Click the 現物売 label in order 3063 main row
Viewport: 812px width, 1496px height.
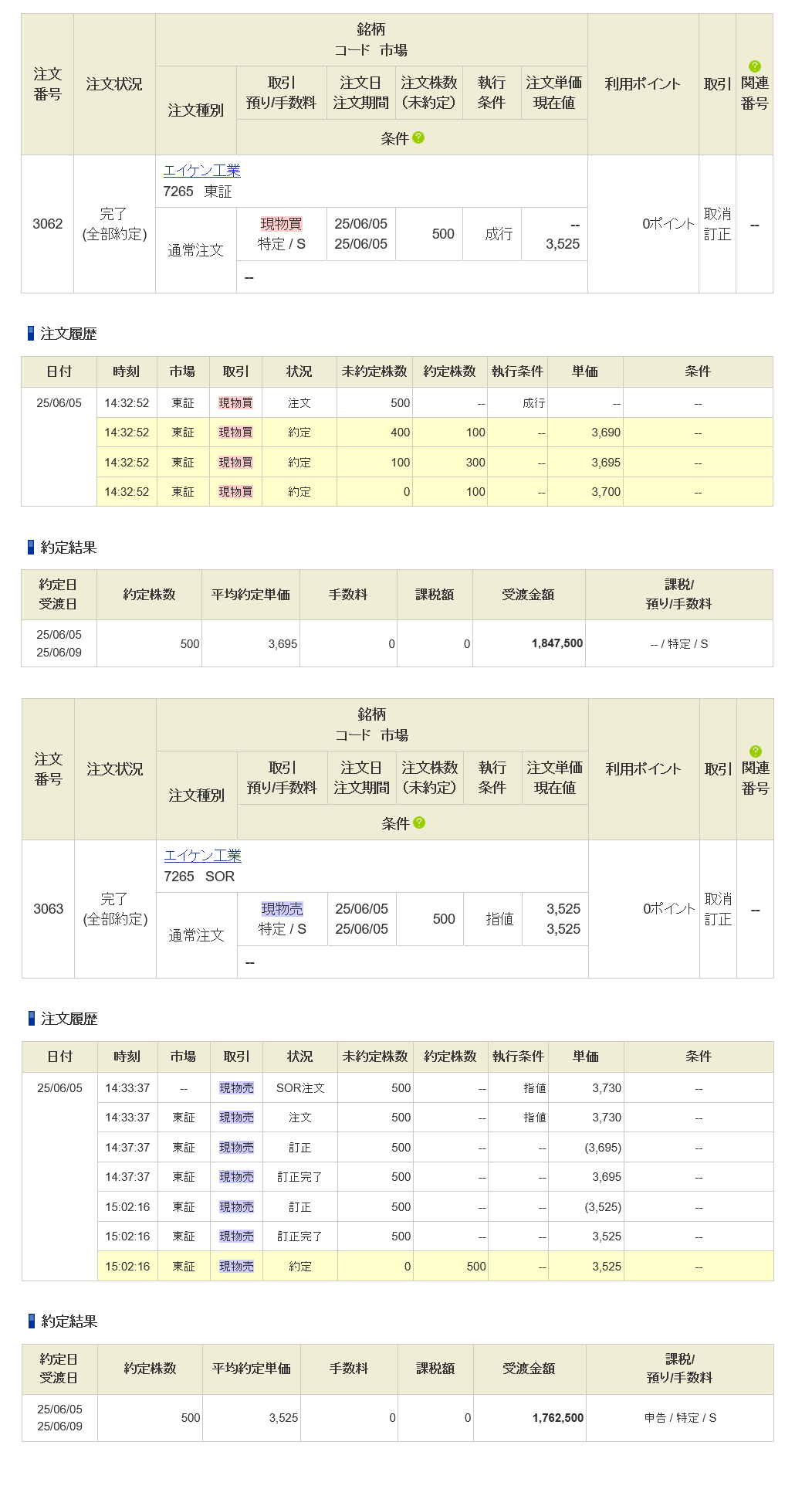(282, 909)
